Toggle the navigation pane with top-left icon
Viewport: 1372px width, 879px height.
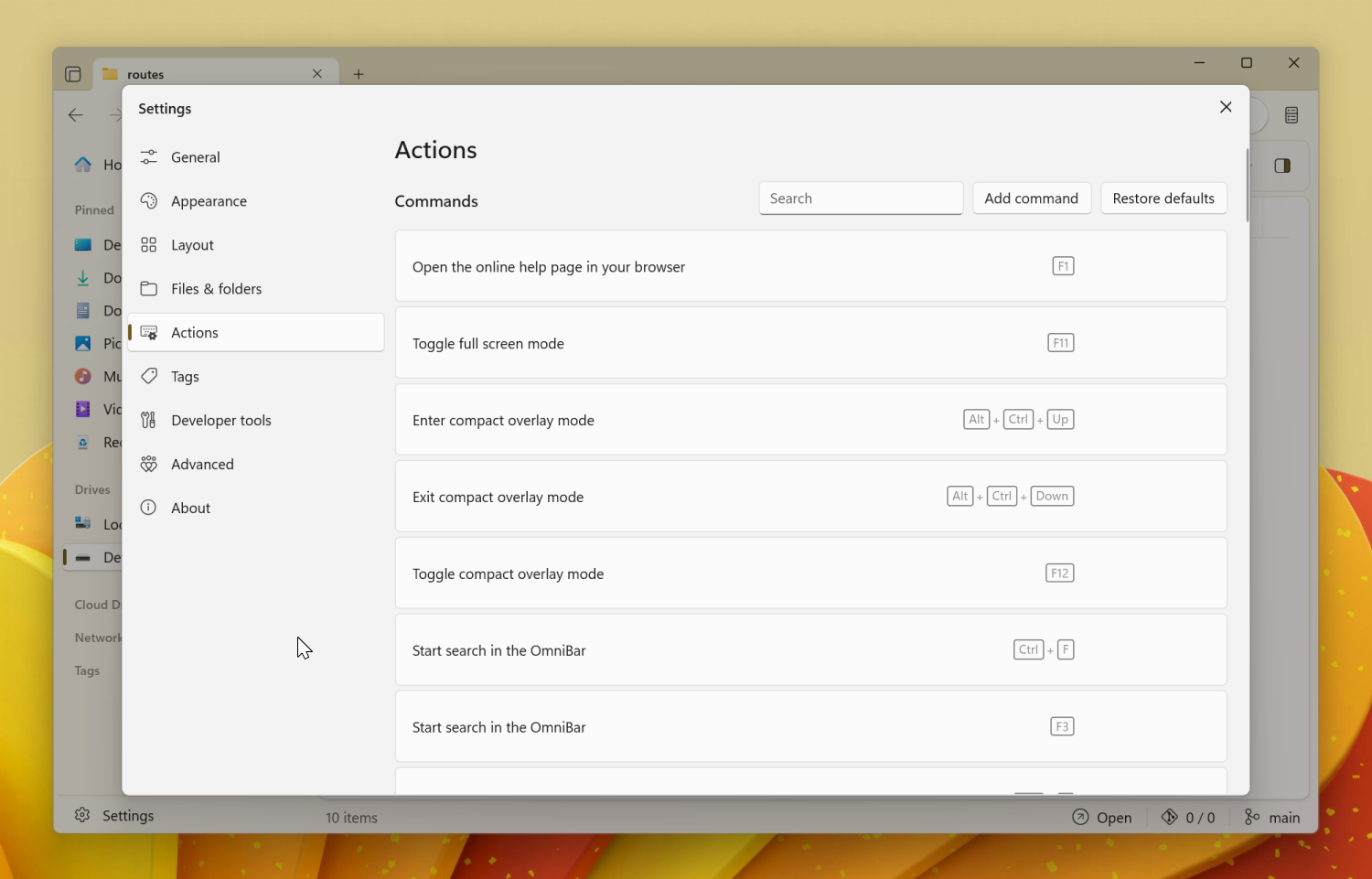coord(73,74)
